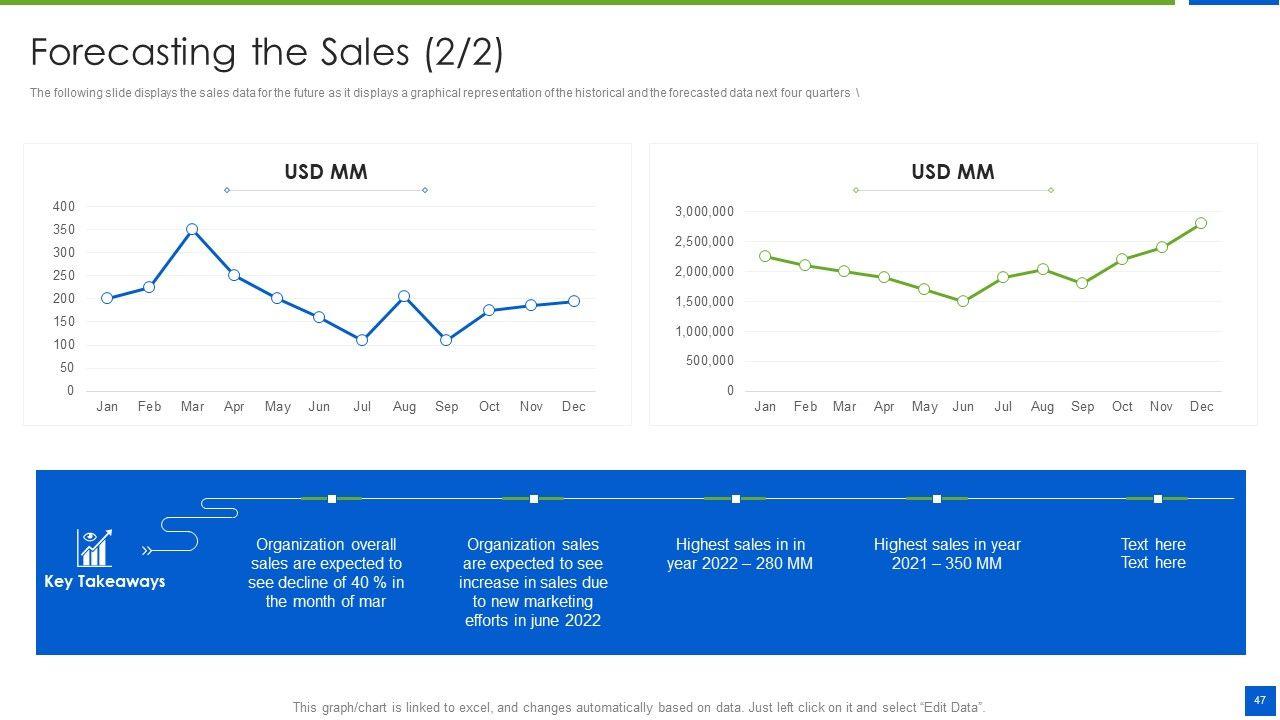Select the slide number 47 box
Image resolution: width=1280 pixels, height=720 pixels.
click(x=1260, y=701)
